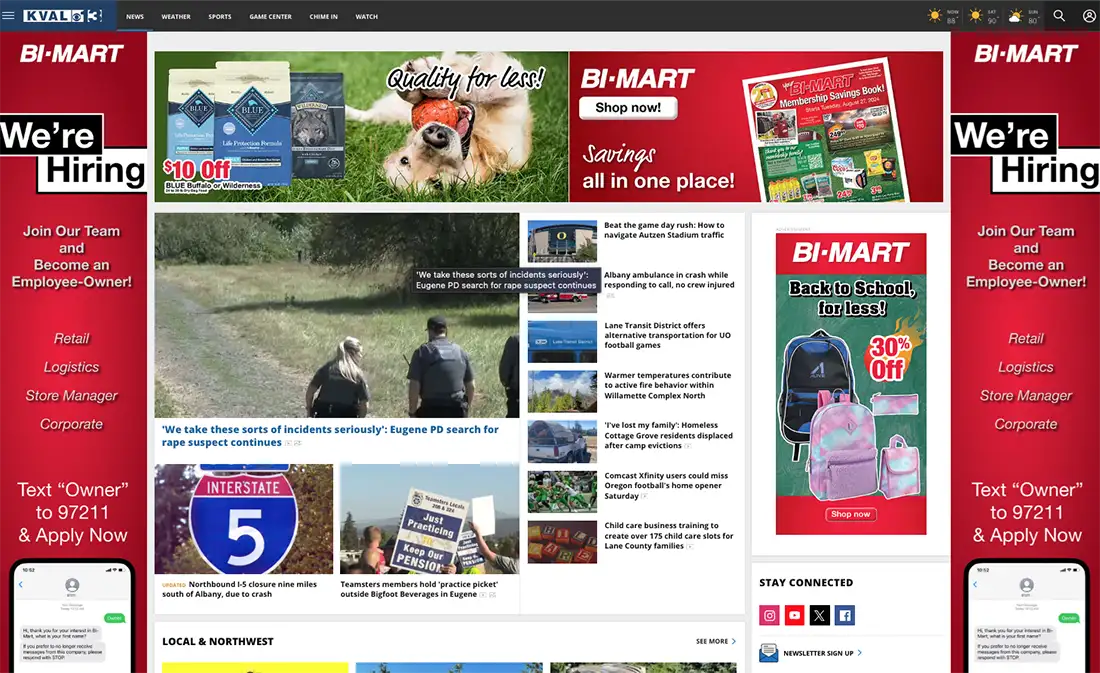This screenshot has width=1100, height=673.
Task: Open the Eugene PD rape suspect headline
Action: pos(330,436)
